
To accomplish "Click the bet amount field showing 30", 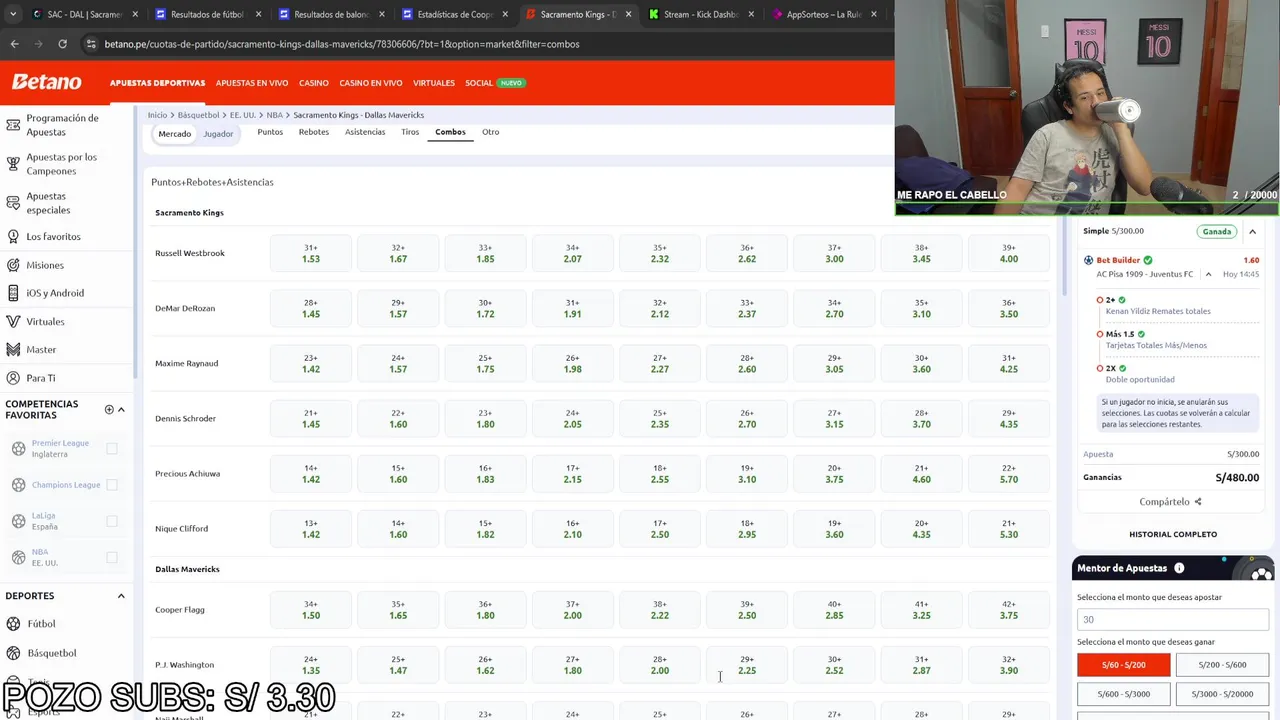I will click(1172, 619).
